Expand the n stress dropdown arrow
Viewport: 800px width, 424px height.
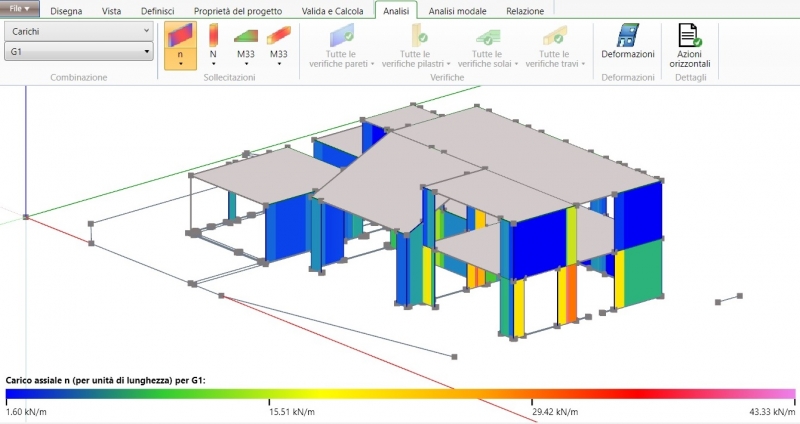(x=181, y=64)
